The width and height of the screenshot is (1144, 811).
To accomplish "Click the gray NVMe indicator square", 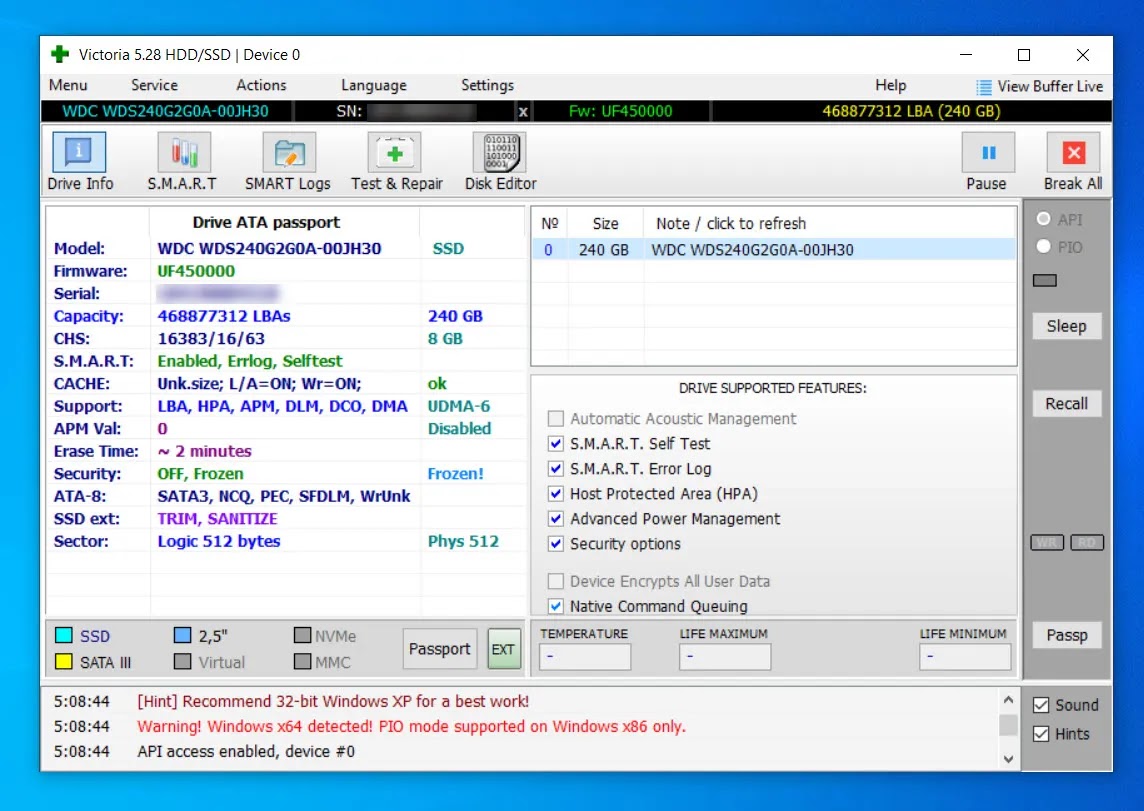I will point(302,635).
